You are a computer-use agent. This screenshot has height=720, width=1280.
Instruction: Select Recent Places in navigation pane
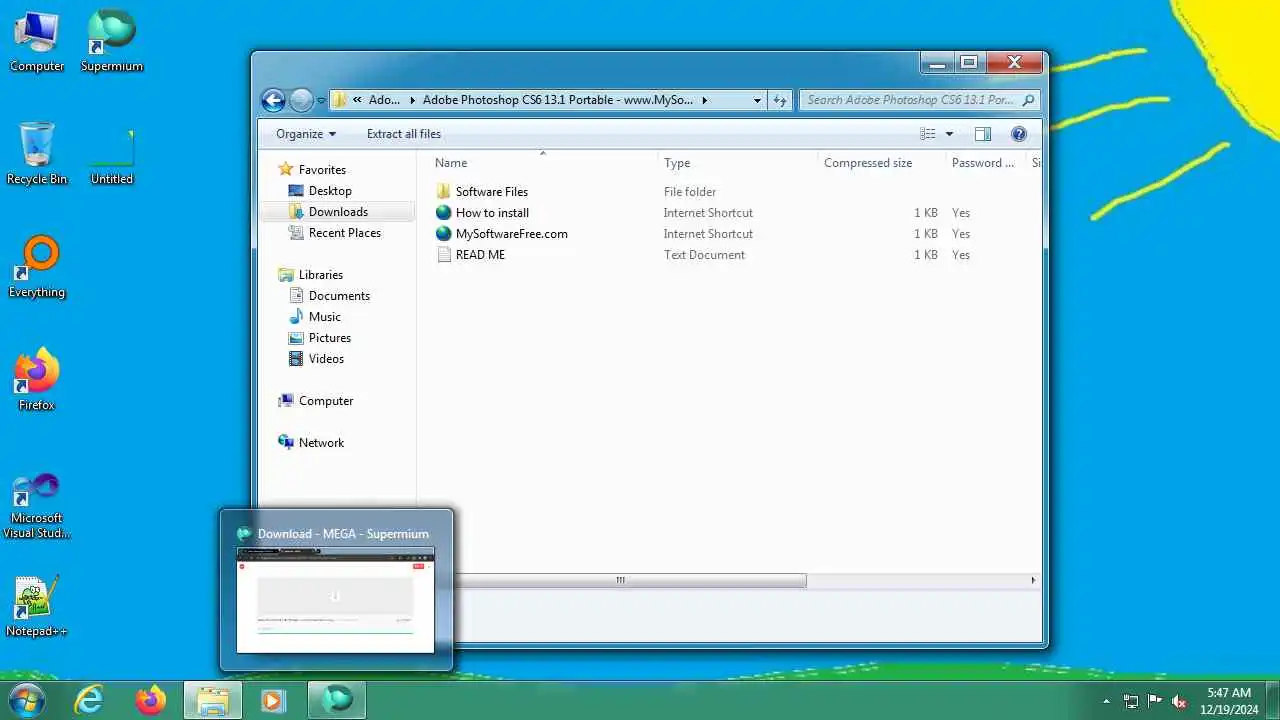[345, 233]
